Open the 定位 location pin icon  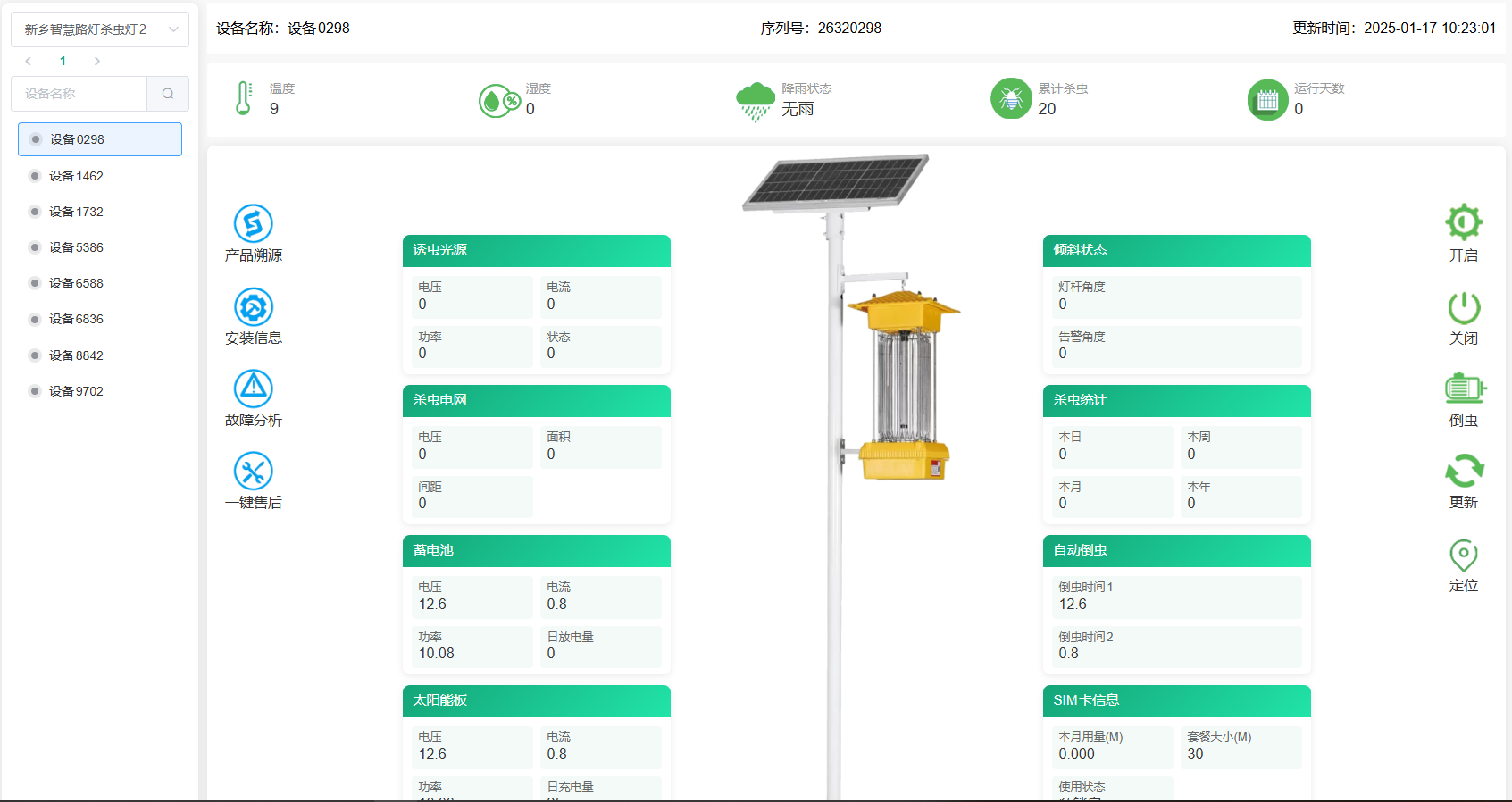click(1463, 556)
